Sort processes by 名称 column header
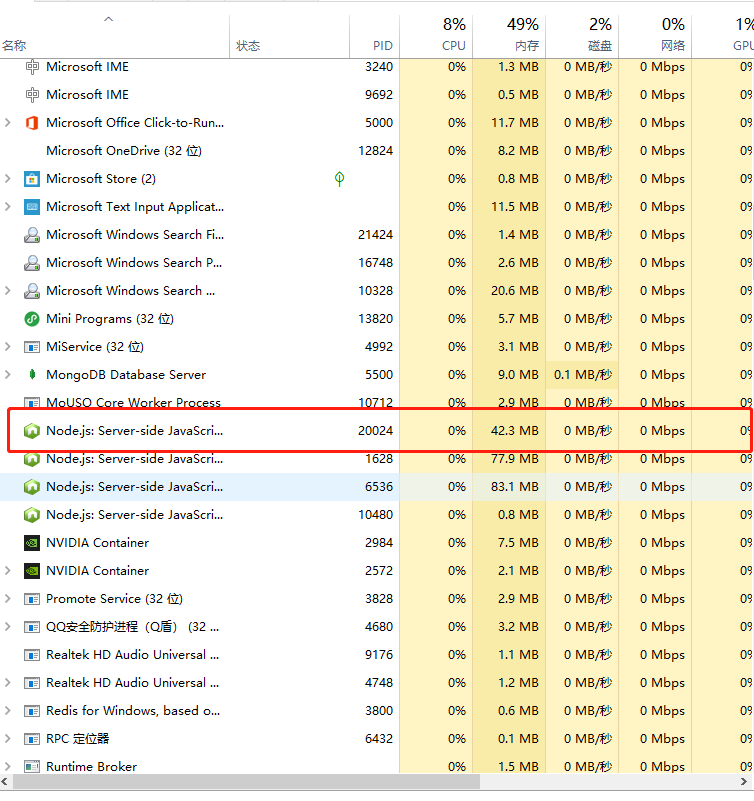This screenshot has height=801, width=754. pos(115,36)
